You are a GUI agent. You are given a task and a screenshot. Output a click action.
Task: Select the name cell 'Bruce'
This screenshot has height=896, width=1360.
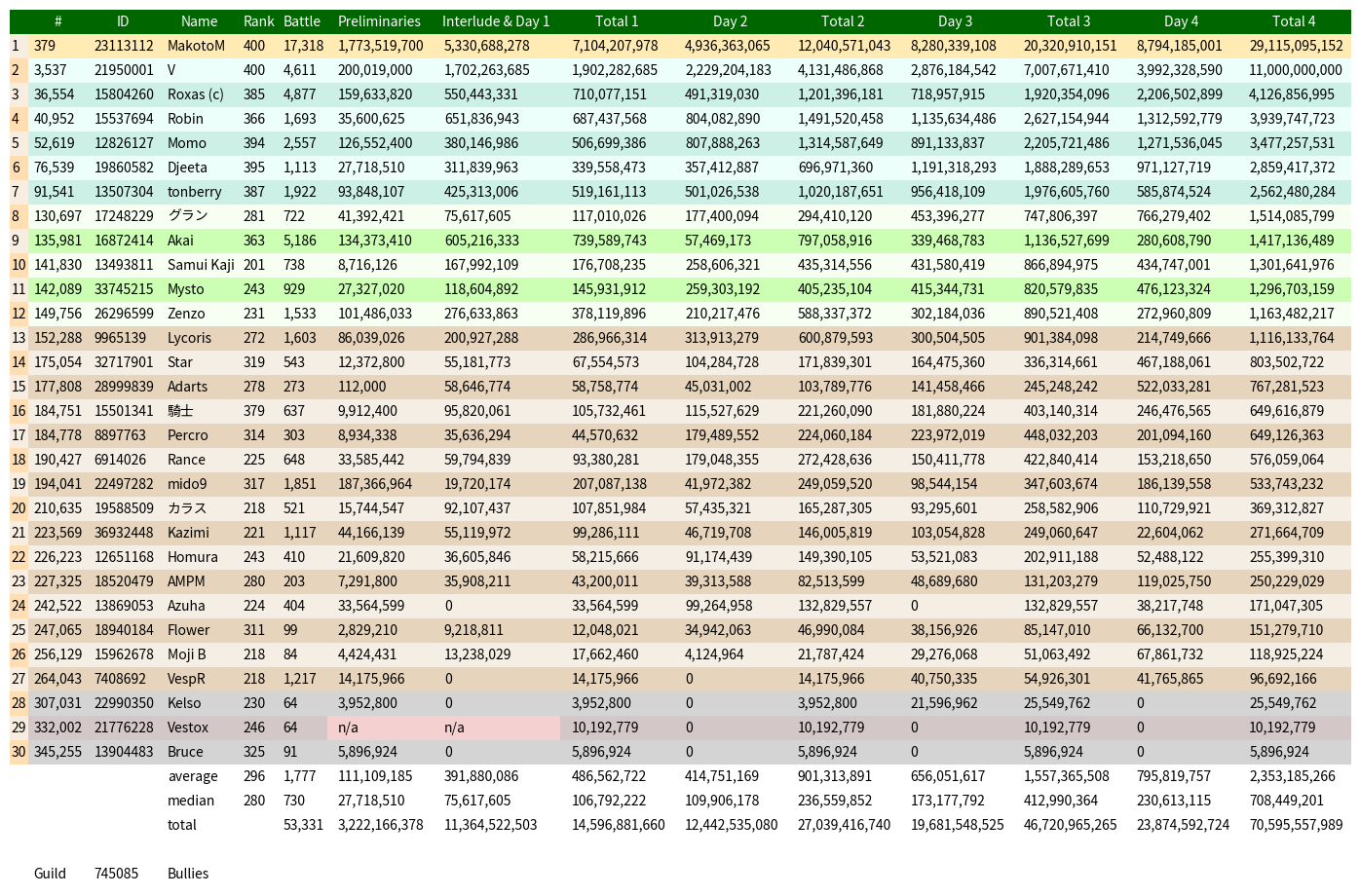[185, 752]
